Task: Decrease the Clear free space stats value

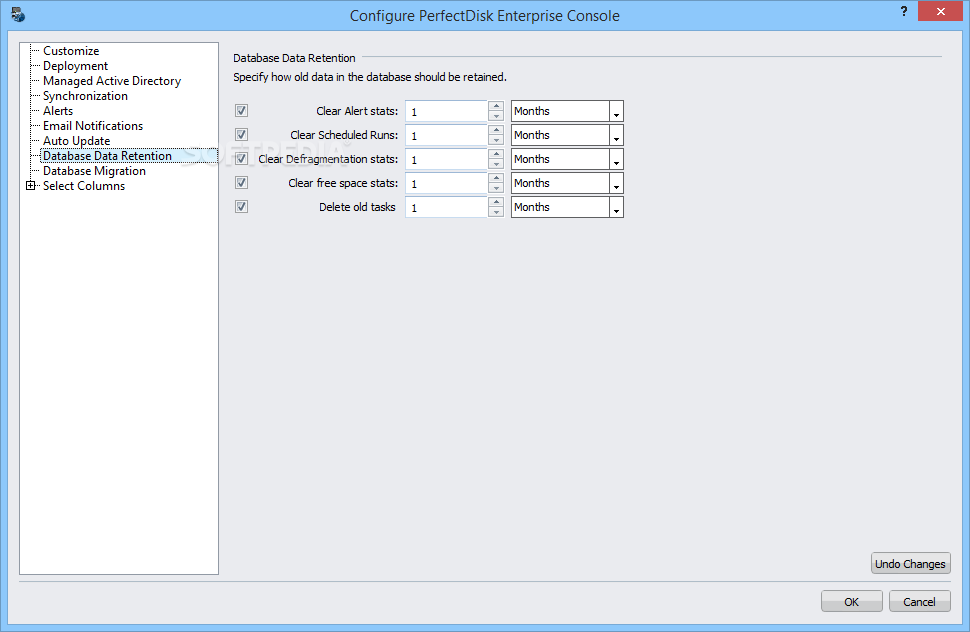Action: [496, 189]
